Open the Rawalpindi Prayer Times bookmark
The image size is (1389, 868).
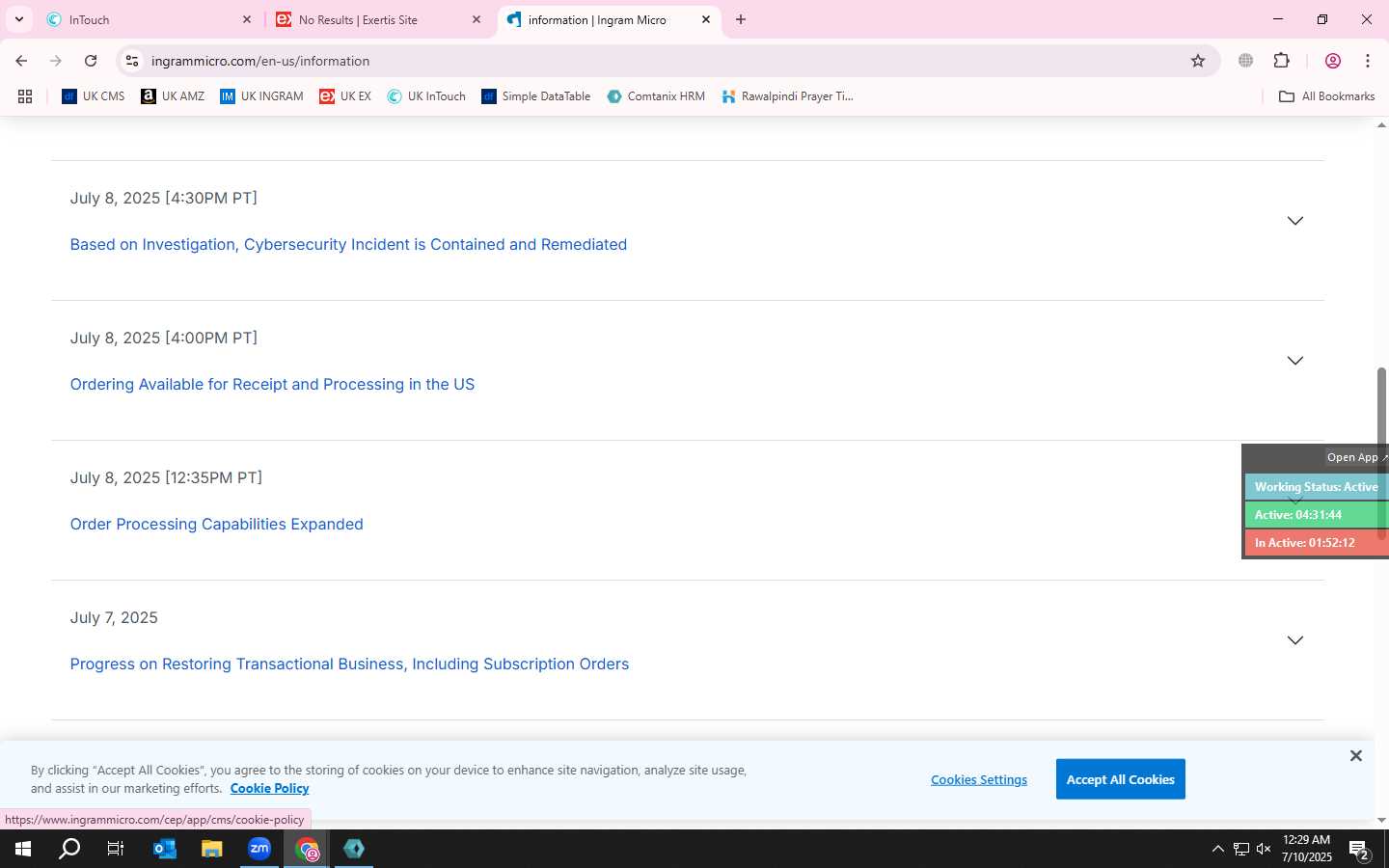pyautogui.click(x=788, y=96)
